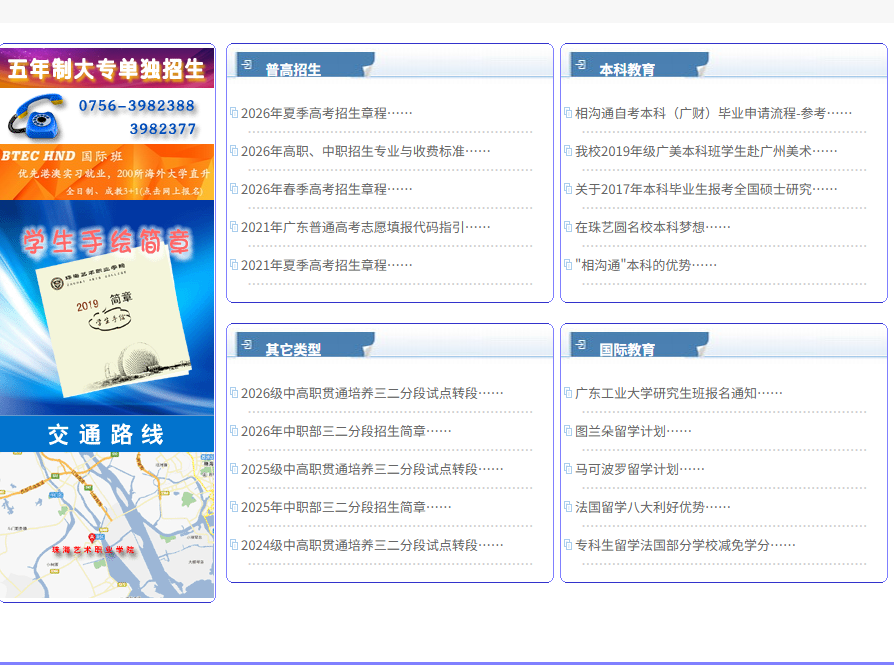Click phone number 0756-3982388
Screen dimensions: 894x665
pos(137,106)
